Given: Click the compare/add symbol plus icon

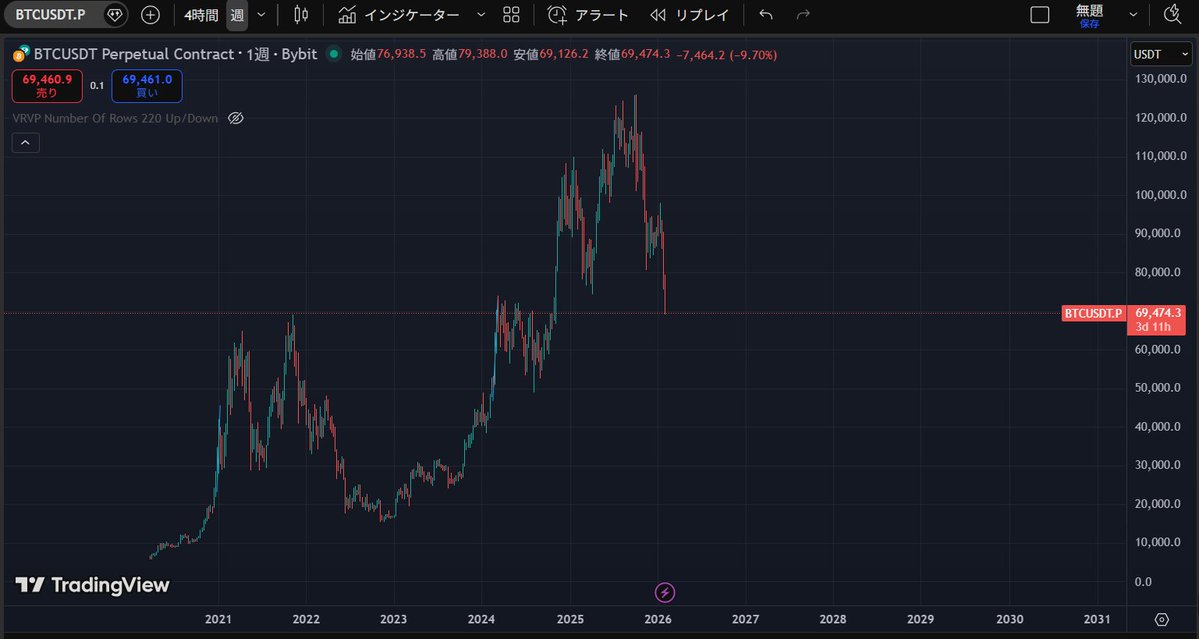Looking at the screenshot, I should [149, 15].
